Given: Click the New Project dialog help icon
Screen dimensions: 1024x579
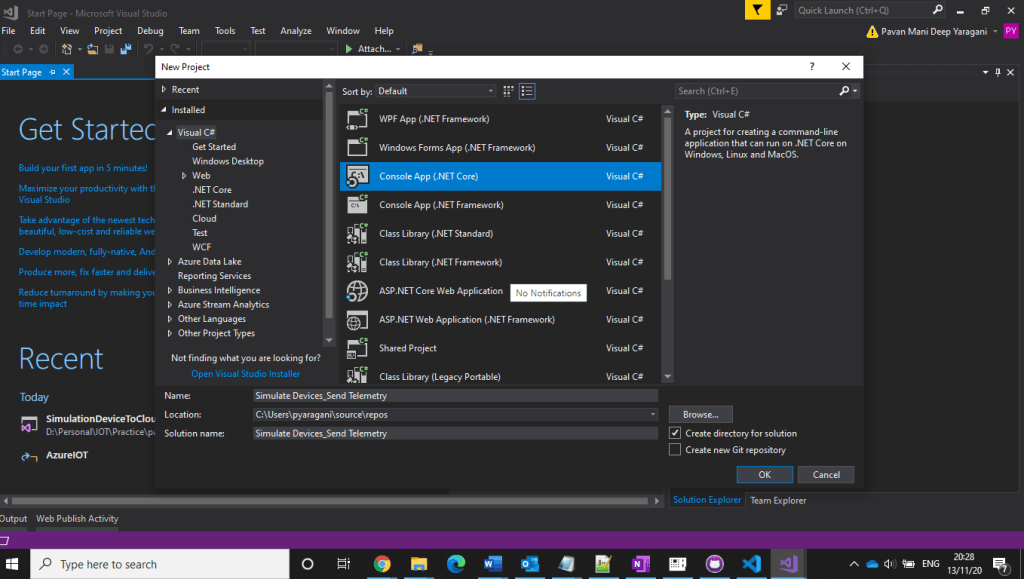Looking at the screenshot, I should [x=811, y=66].
